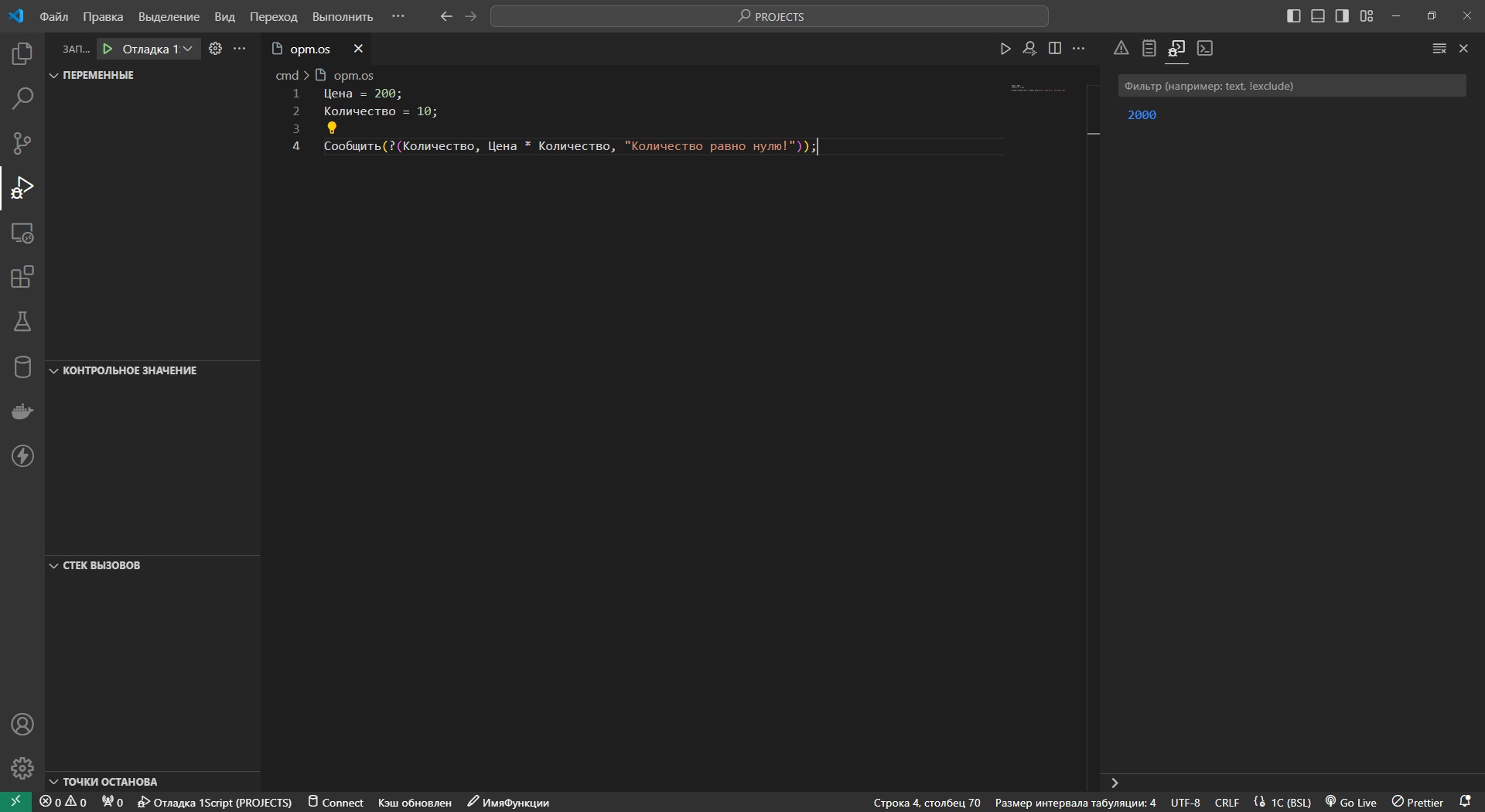Switch to the Debug Console panel tab
The width and height of the screenshot is (1485, 812).
(x=1176, y=49)
